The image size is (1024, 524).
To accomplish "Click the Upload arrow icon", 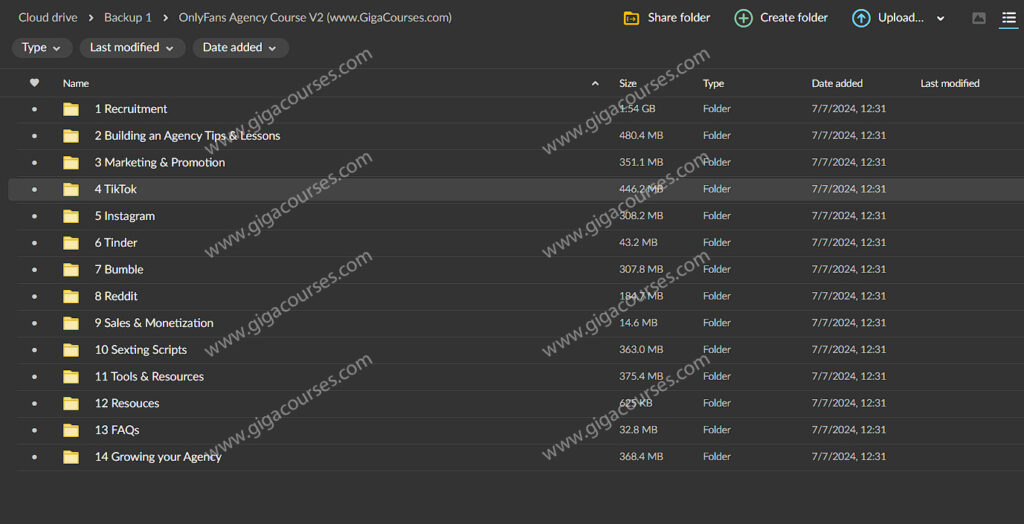I will 861,18.
